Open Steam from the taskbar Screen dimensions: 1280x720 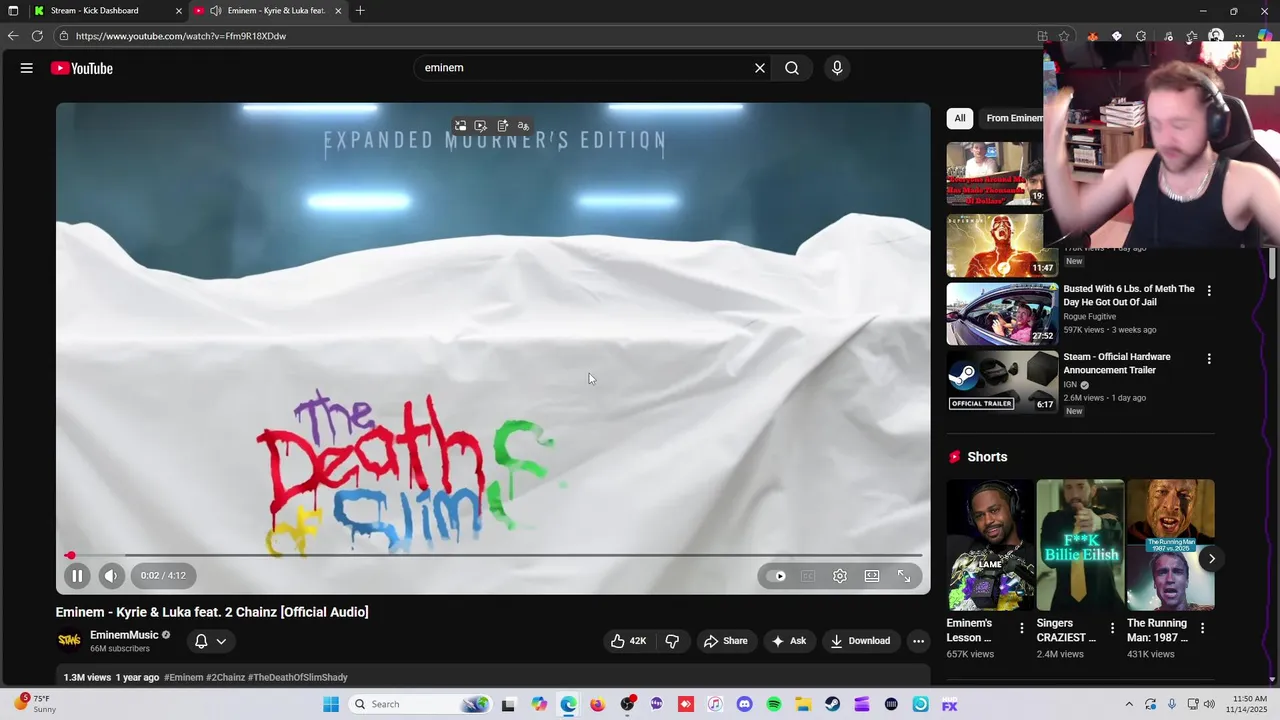coord(832,704)
